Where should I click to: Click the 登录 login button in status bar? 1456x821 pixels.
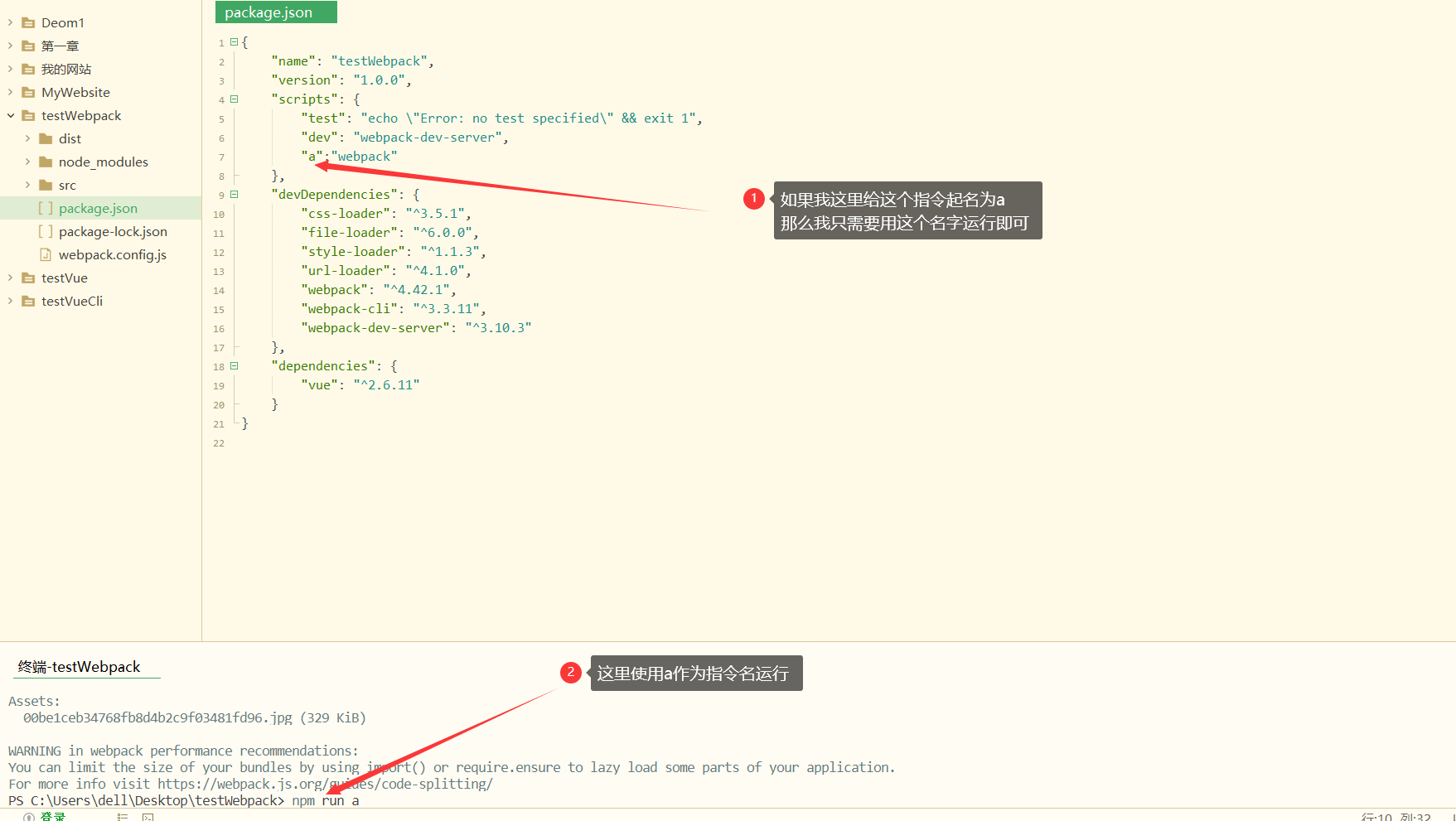[52, 817]
